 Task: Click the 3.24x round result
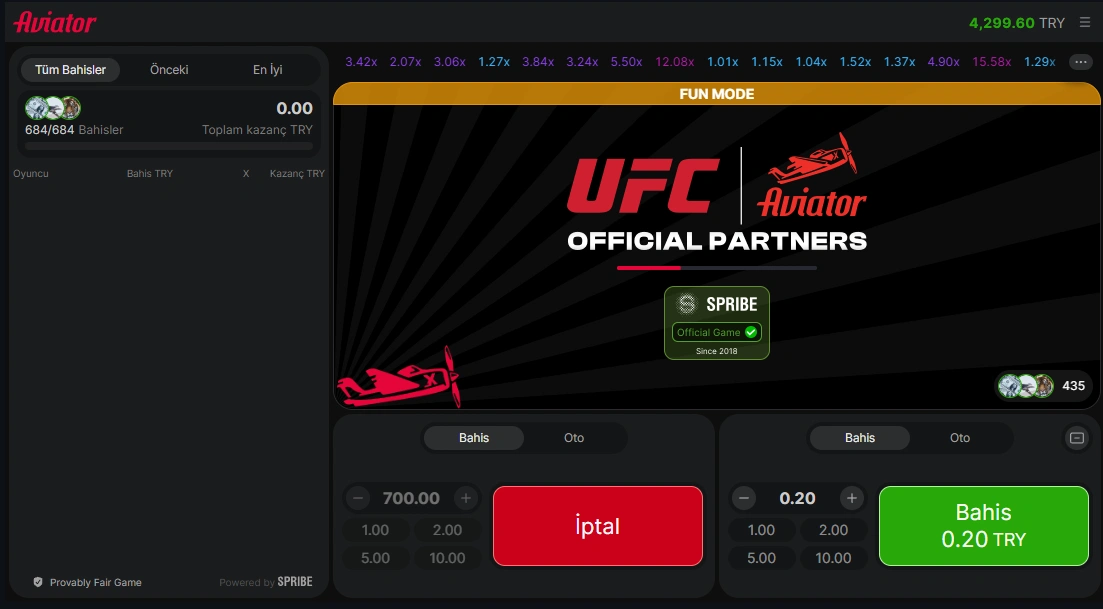click(x=582, y=62)
